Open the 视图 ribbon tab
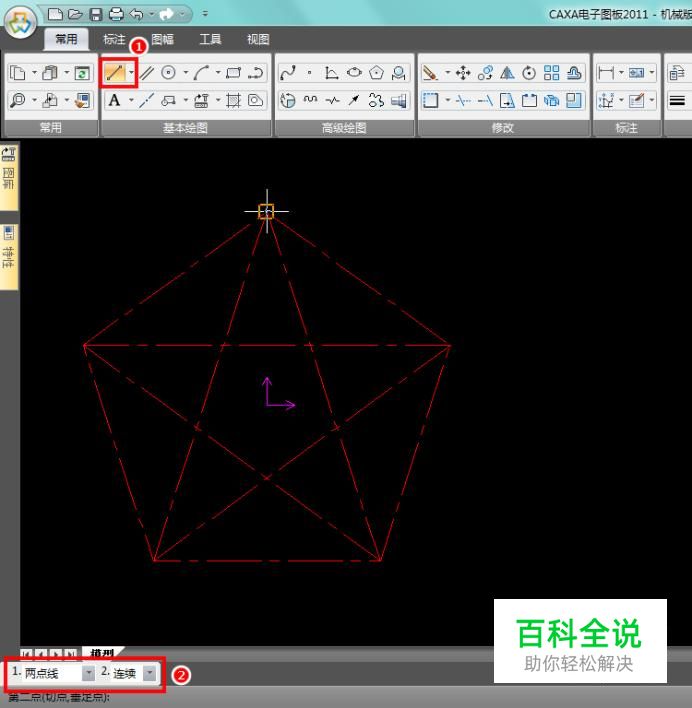The image size is (692, 708). (258, 39)
